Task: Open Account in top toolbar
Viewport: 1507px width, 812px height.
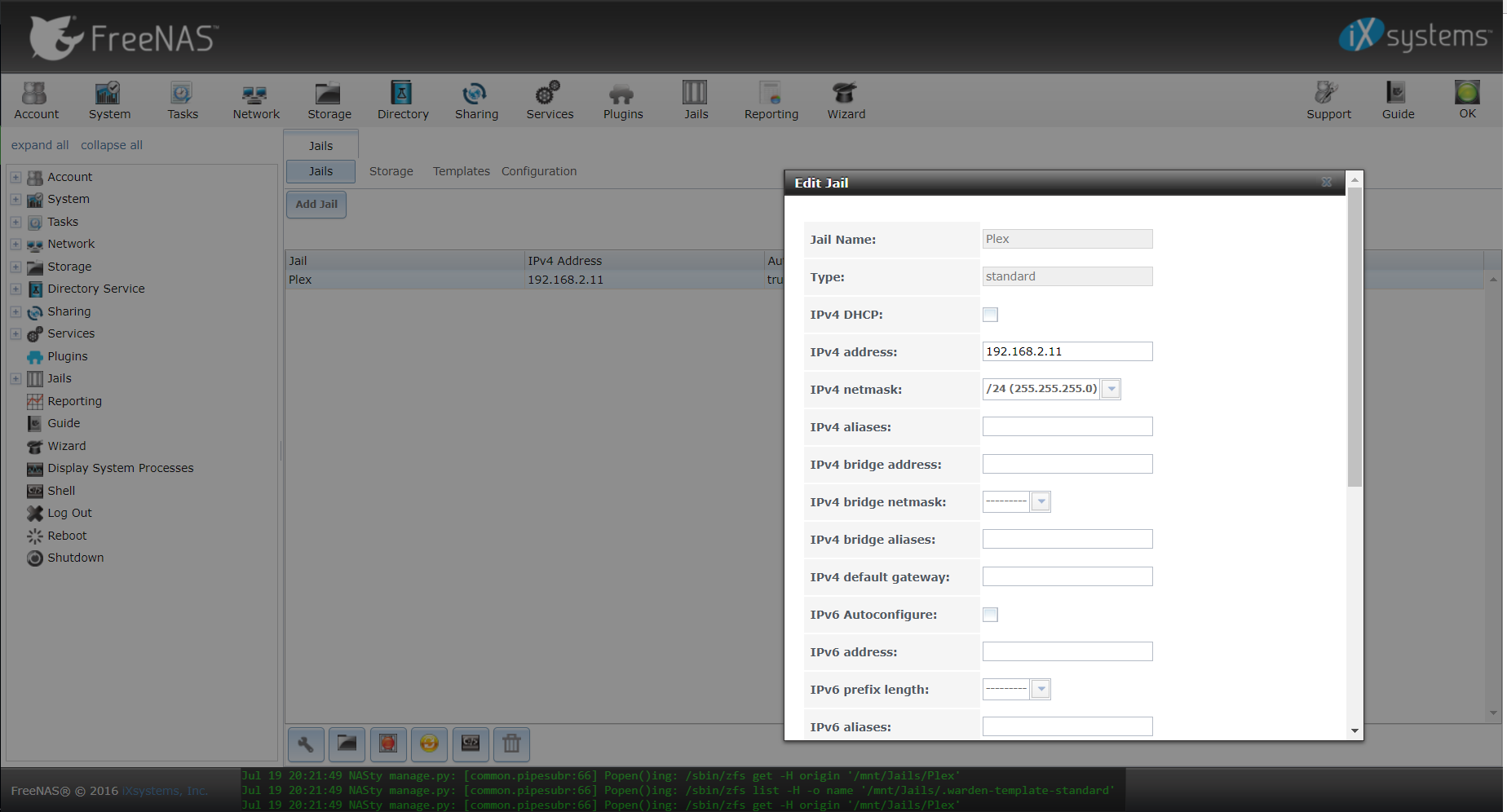Action: pyautogui.click(x=36, y=100)
